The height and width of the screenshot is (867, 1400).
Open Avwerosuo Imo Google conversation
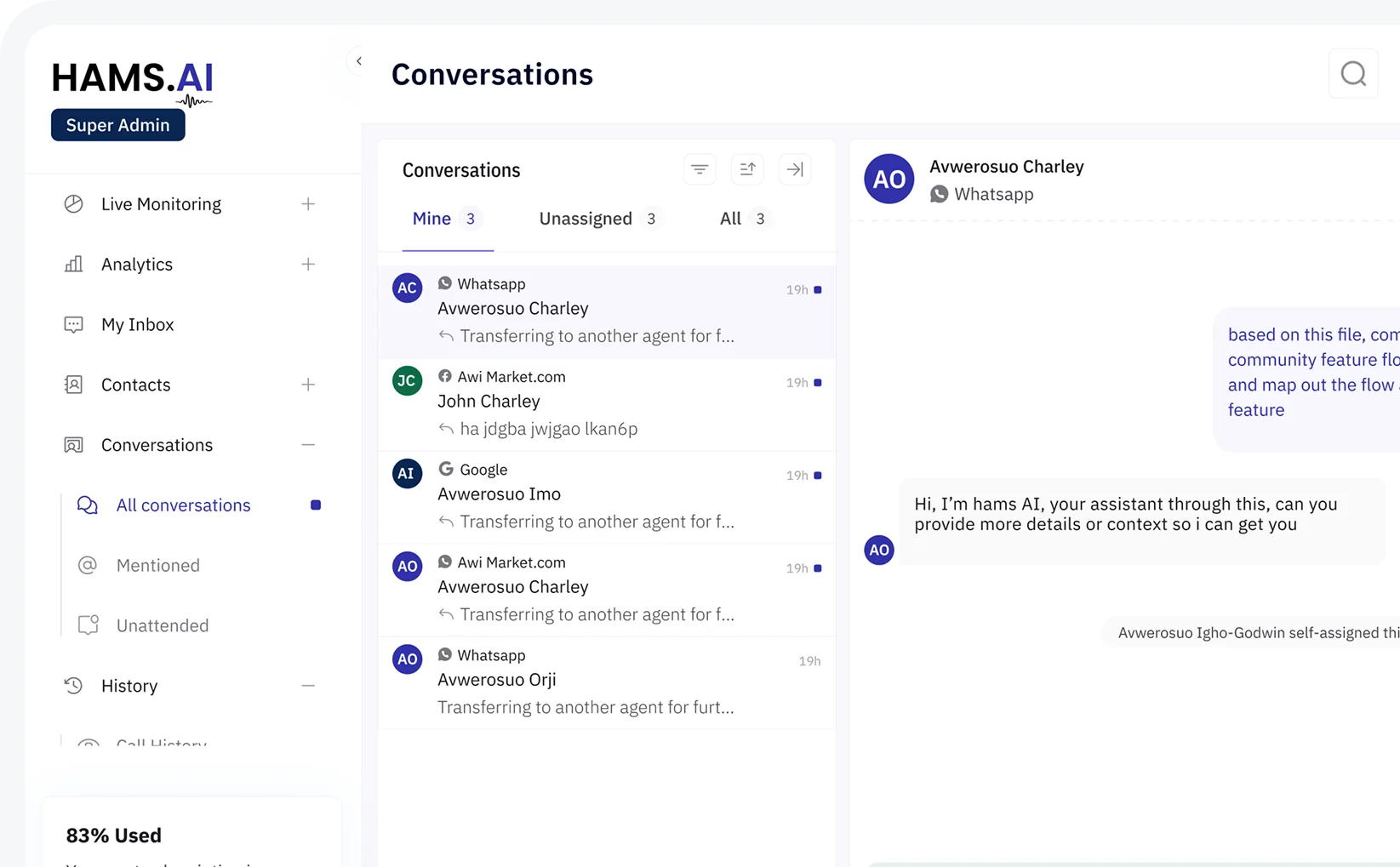(x=607, y=497)
